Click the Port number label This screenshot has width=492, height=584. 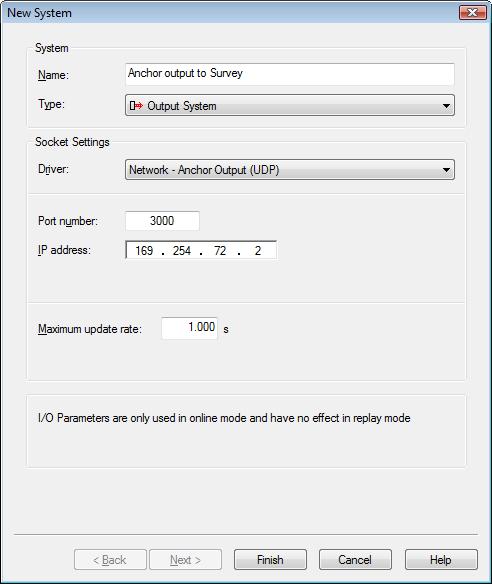tap(68, 221)
